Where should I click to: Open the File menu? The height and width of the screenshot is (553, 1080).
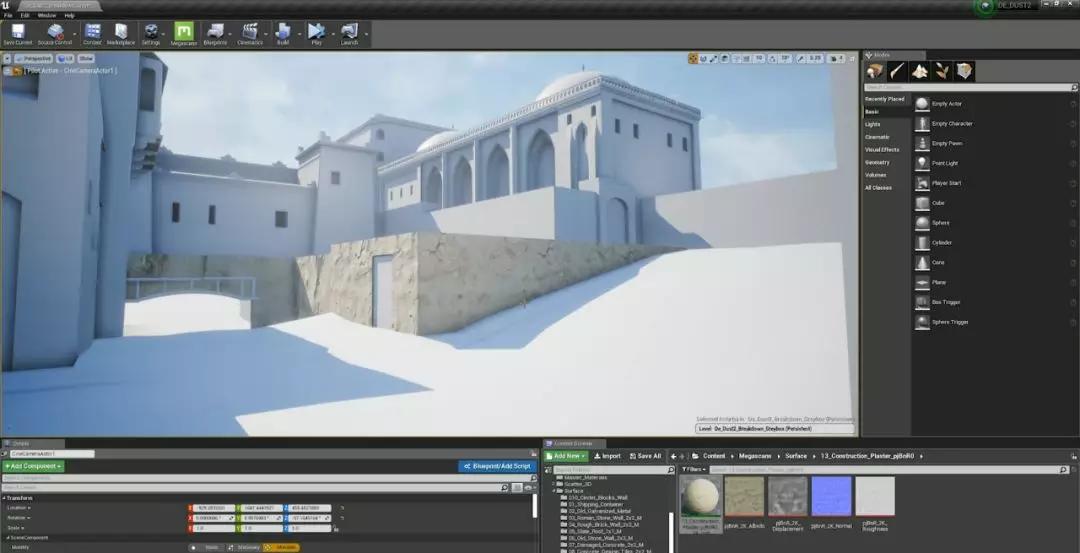[x=8, y=15]
